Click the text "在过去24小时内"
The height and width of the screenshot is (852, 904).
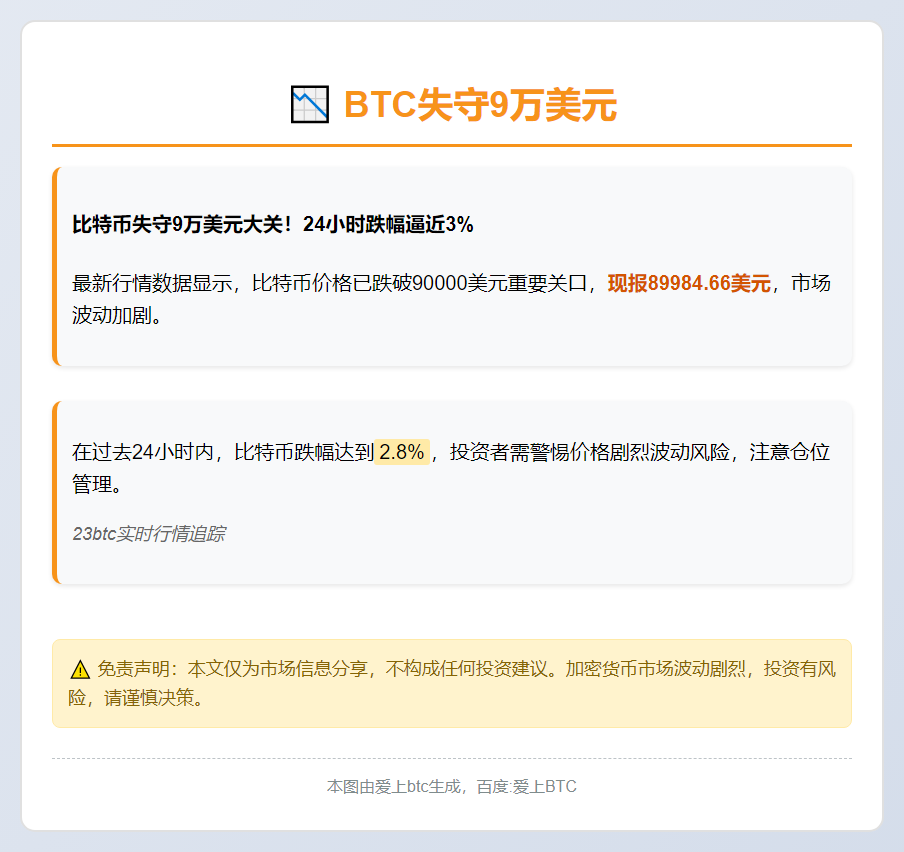click(142, 452)
